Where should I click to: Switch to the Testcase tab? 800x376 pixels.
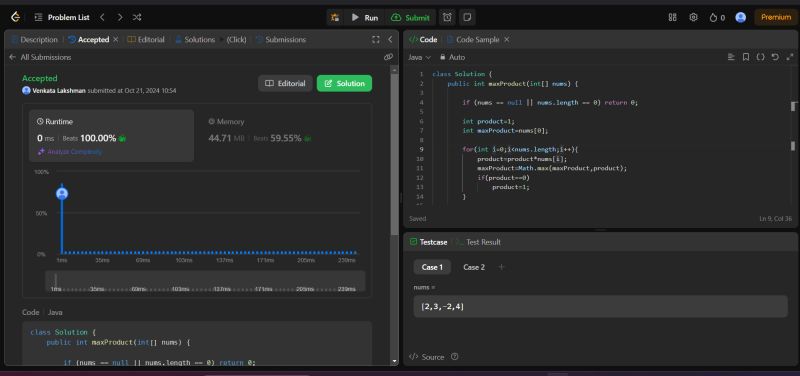pyautogui.click(x=429, y=242)
